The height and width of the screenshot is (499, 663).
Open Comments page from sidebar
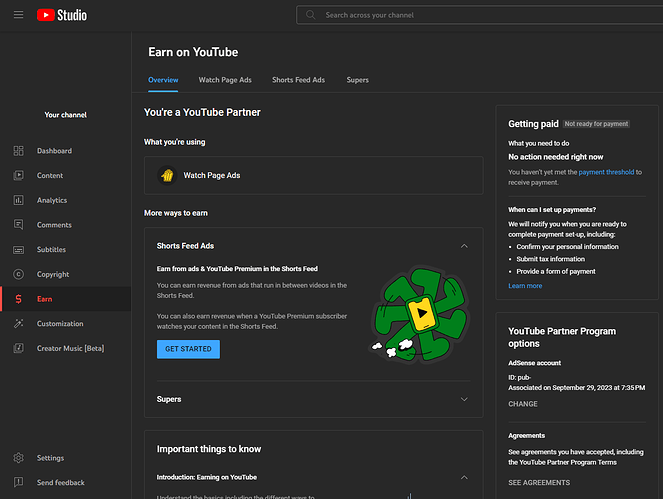click(x=66, y=225)
